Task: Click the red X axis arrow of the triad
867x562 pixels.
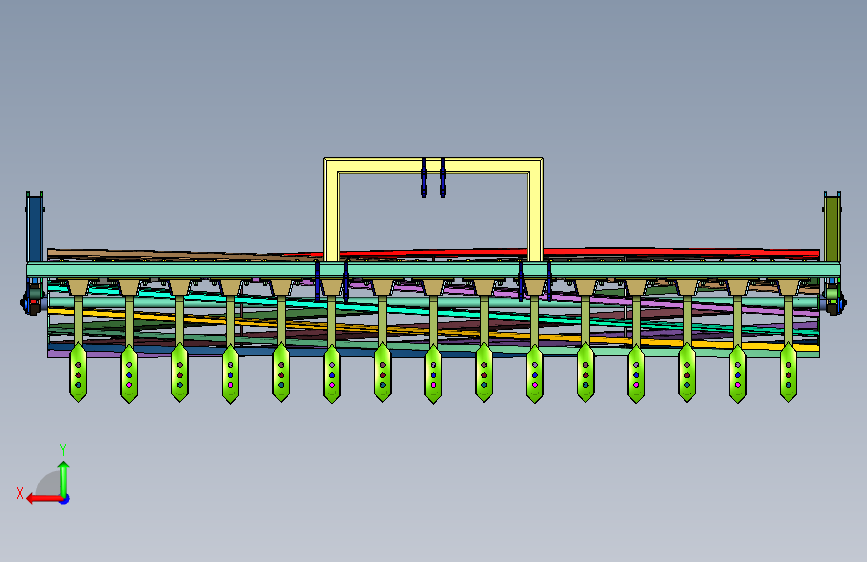Action: point(44,499)
